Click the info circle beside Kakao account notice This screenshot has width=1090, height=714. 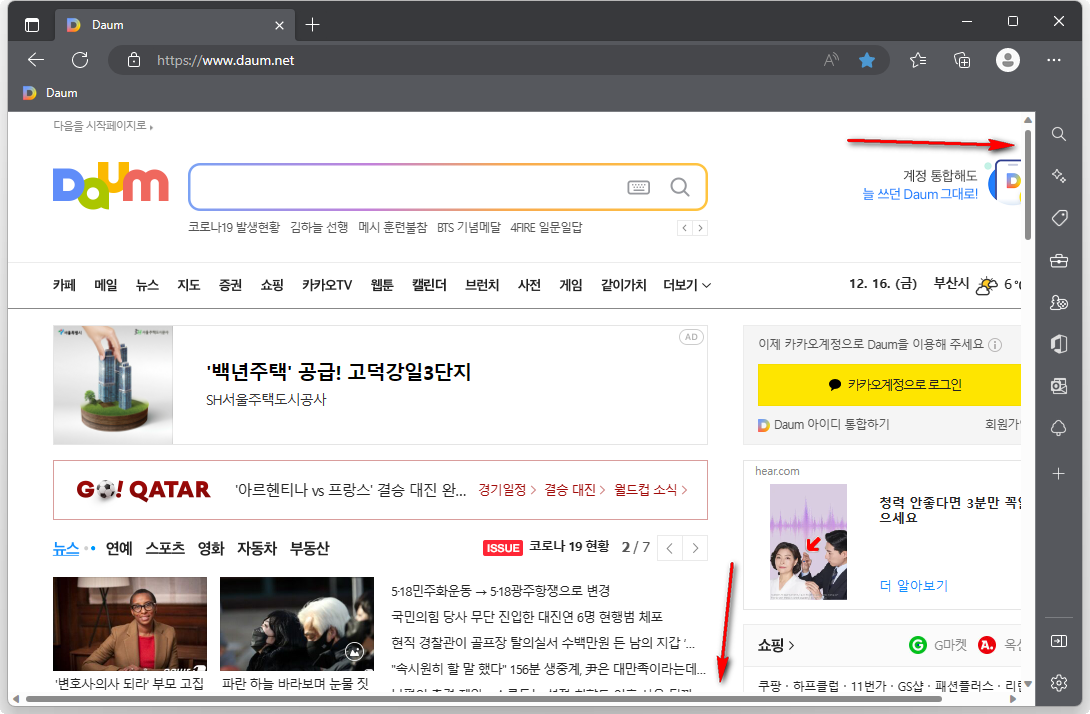[x=995, y=344]
